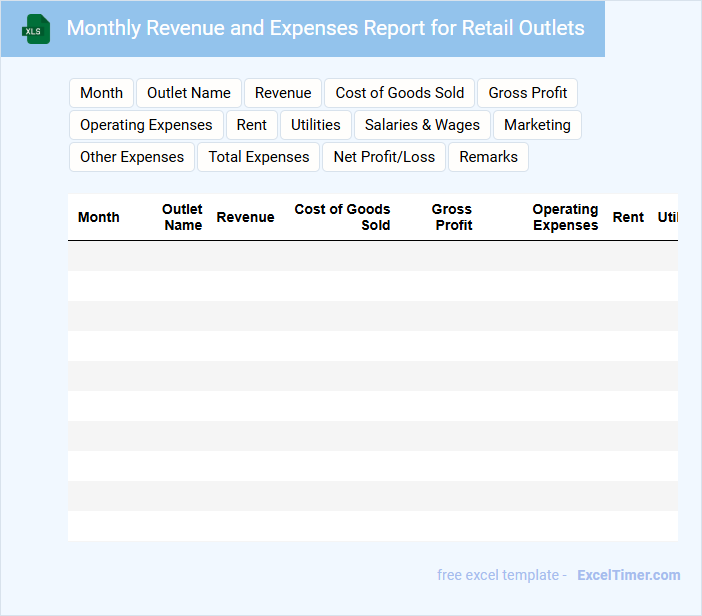
Task: Click the report title heading text
Action: [x=325, y=28]
